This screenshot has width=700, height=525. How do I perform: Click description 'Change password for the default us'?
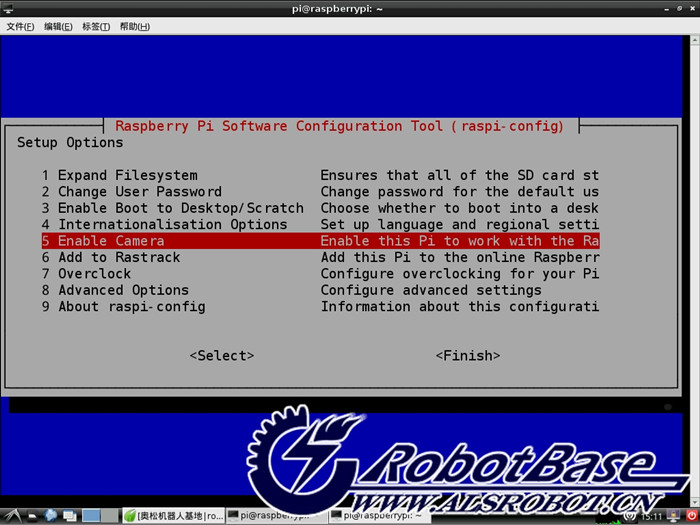pos(459,192)
